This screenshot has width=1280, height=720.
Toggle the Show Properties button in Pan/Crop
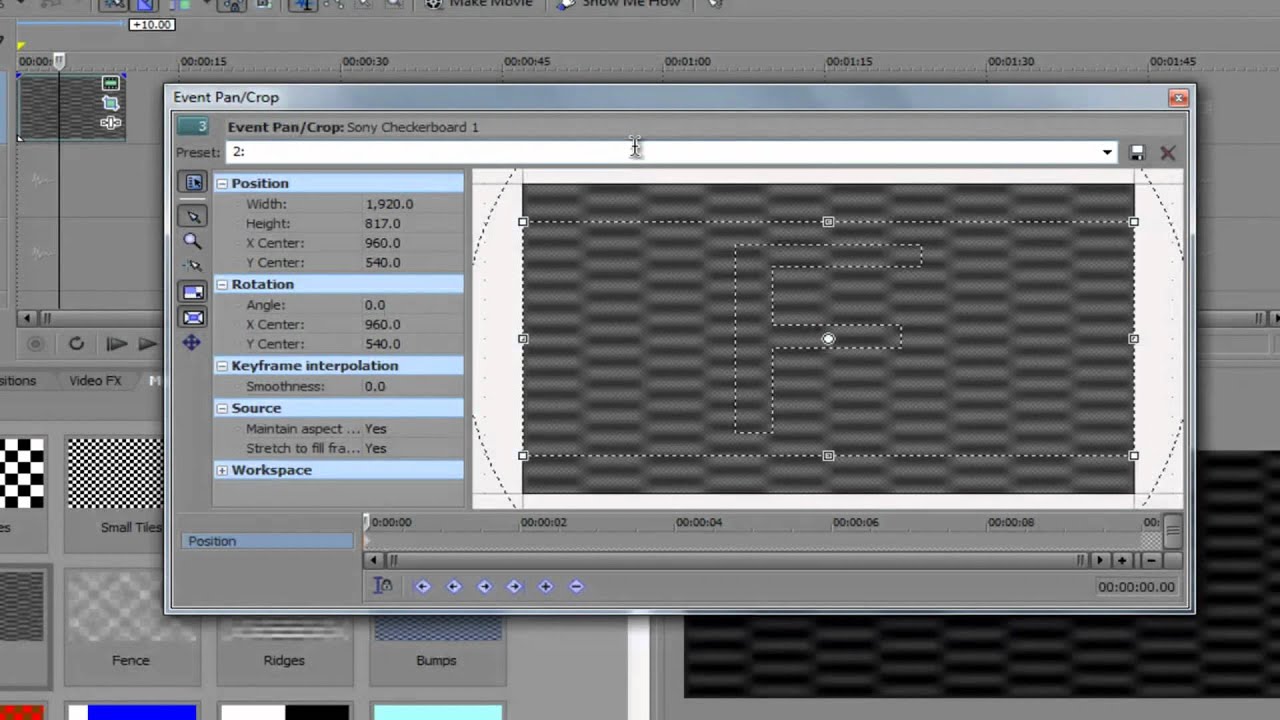193,182
